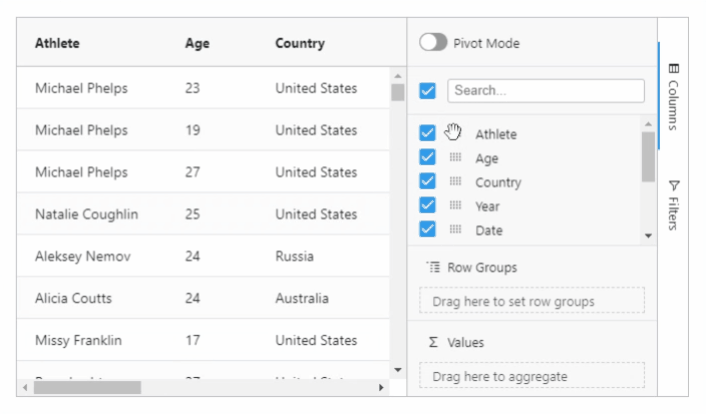
Task: Click the Age column drag handle icon
Action: click(455, 158)
